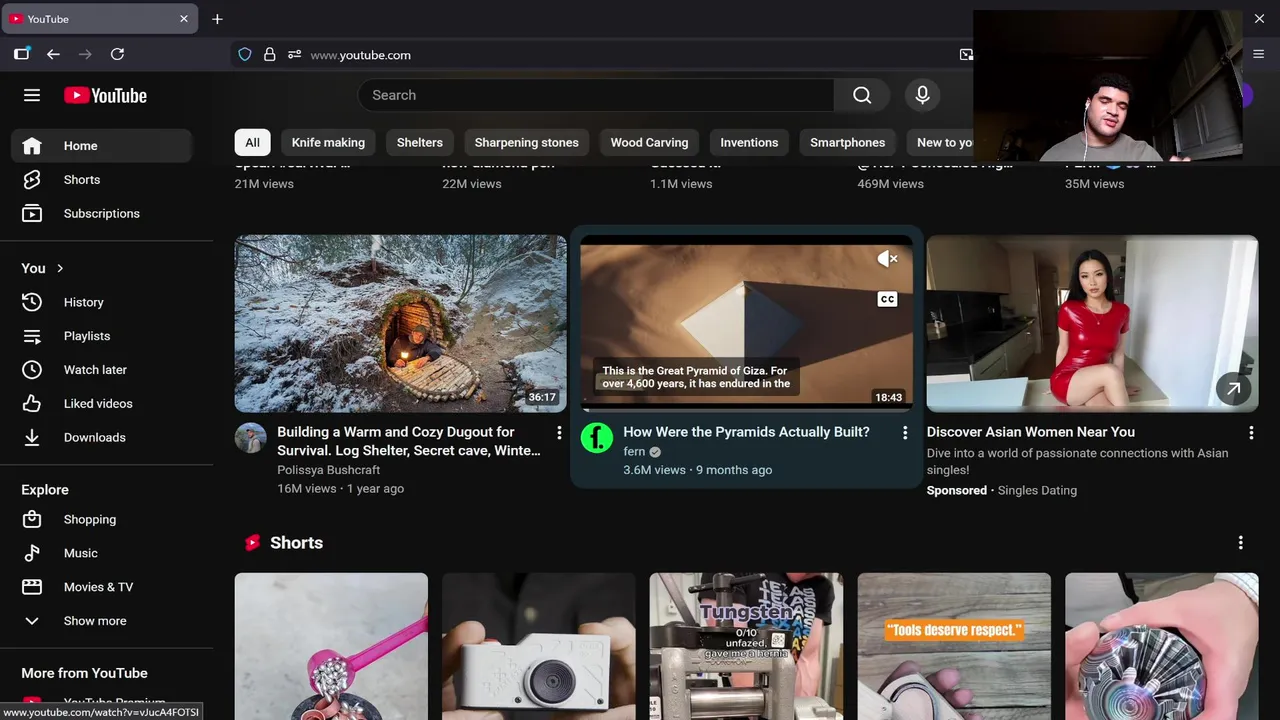Select the All filter chip
1280x720 pixels.
coord(252,142)
